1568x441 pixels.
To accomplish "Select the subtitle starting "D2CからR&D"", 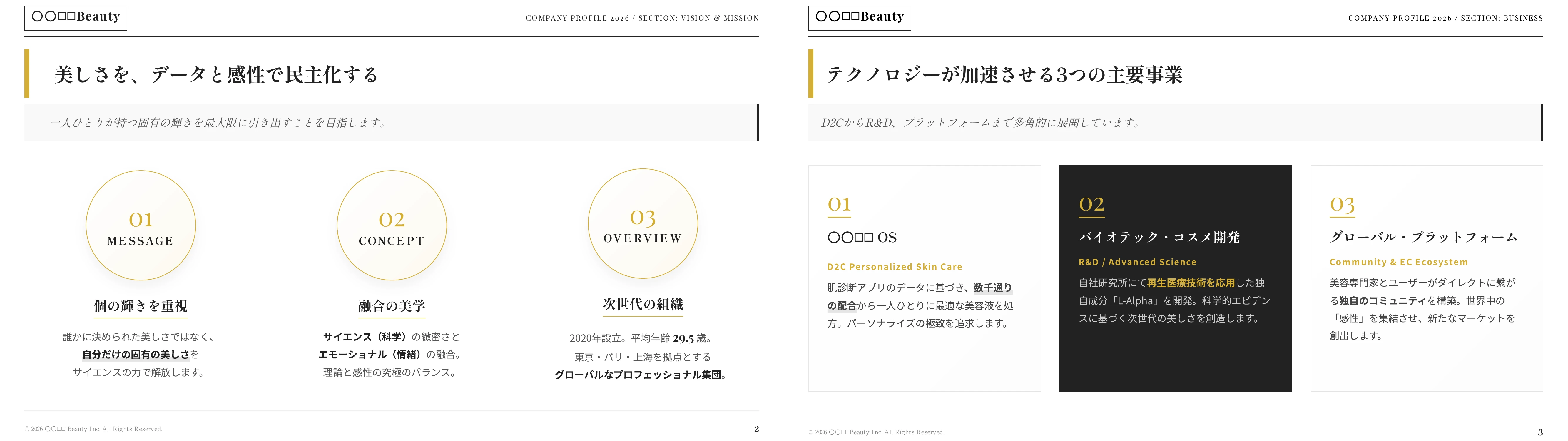I will tap(981, 122).
